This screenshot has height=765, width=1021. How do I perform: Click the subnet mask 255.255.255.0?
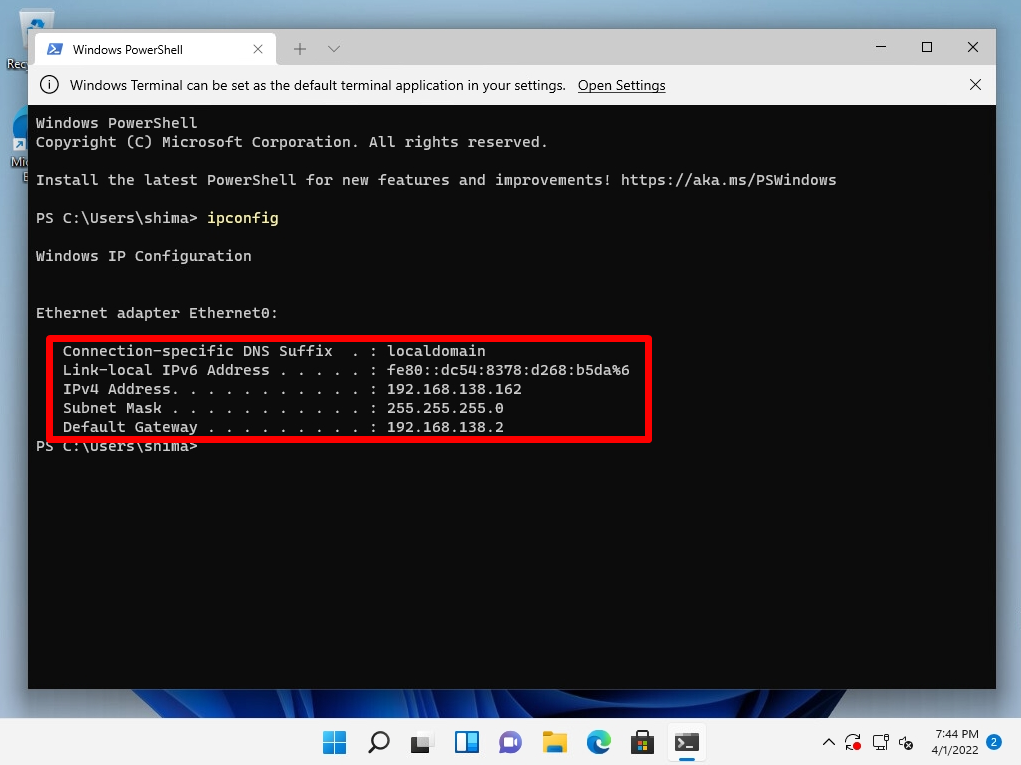(x=445, y=408)
